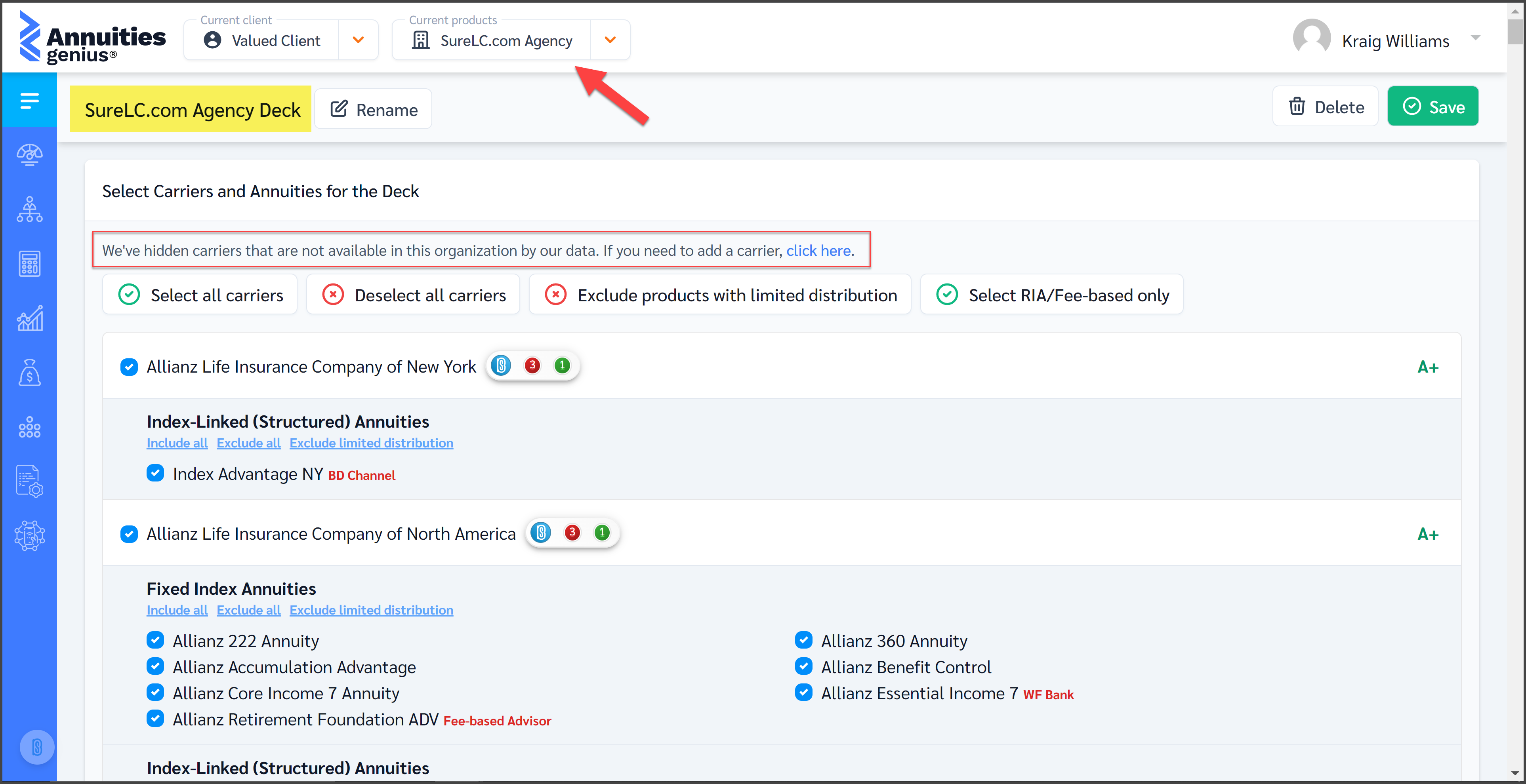This screenshot has height=784, width=1526.
Task: Click the A+ rating for Allianz North America
Action: (x=1428, y=534)
